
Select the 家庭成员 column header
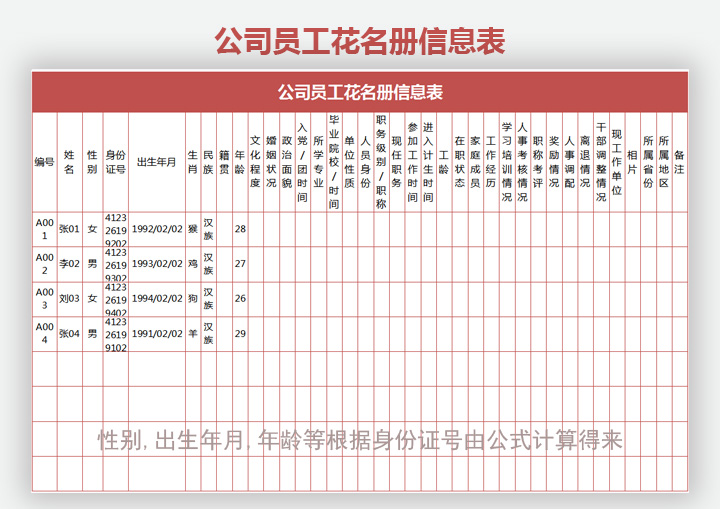[475, 162]
